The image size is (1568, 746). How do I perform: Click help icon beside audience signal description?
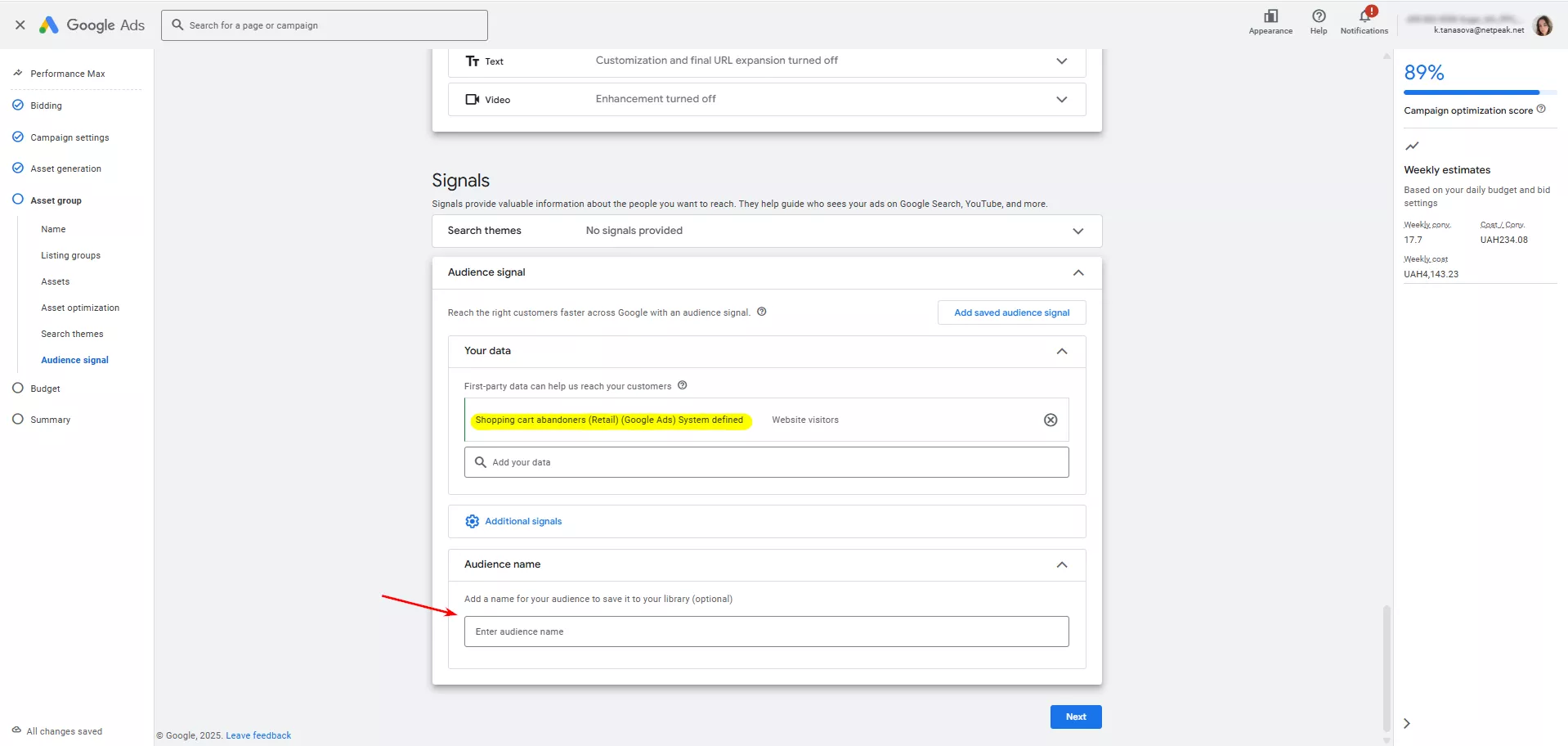761,312
